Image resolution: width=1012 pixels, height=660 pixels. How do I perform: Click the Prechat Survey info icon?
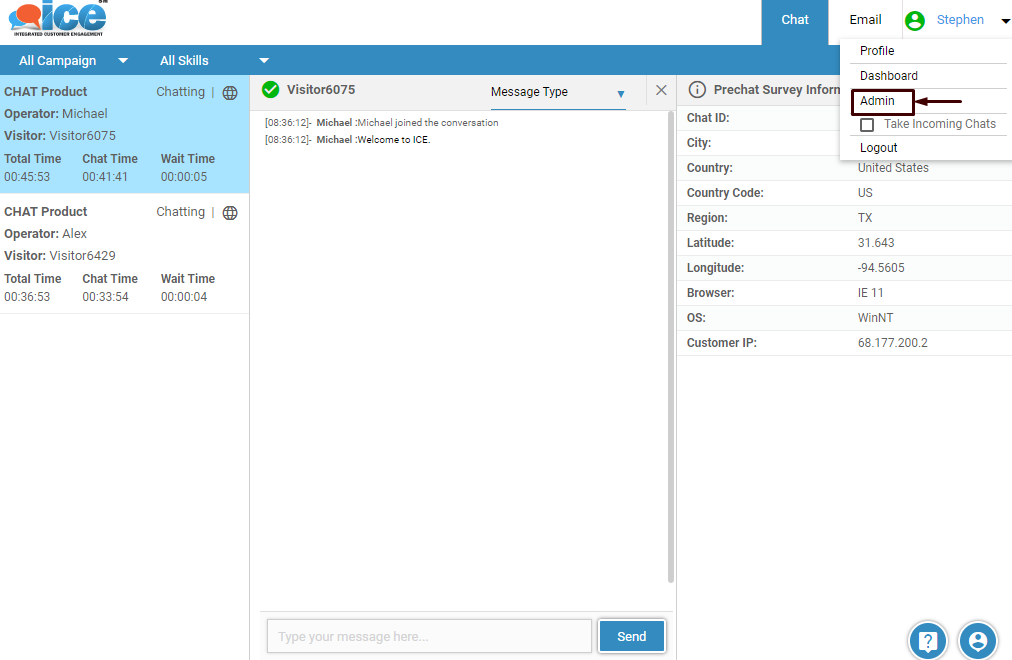point(697,90)
